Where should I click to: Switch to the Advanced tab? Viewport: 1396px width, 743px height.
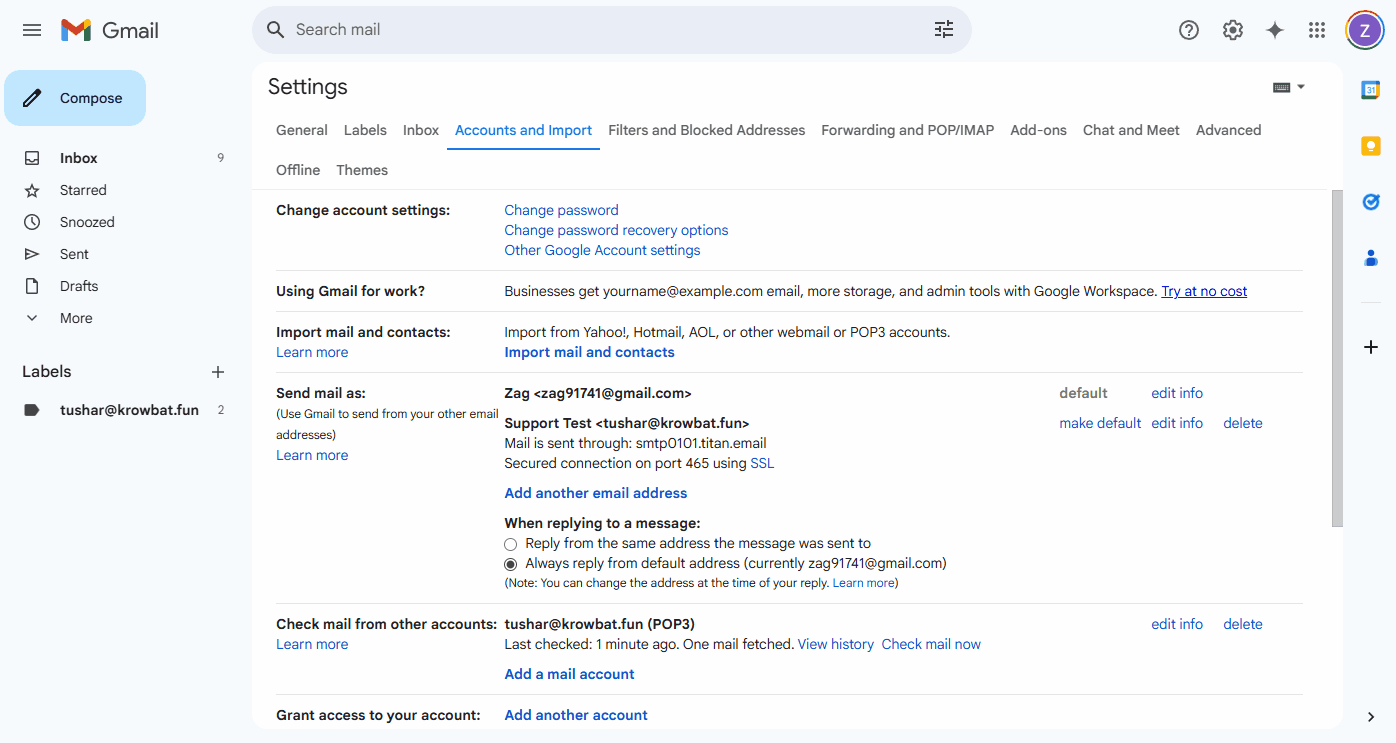pyautogui.click(x=1228, y=130)
